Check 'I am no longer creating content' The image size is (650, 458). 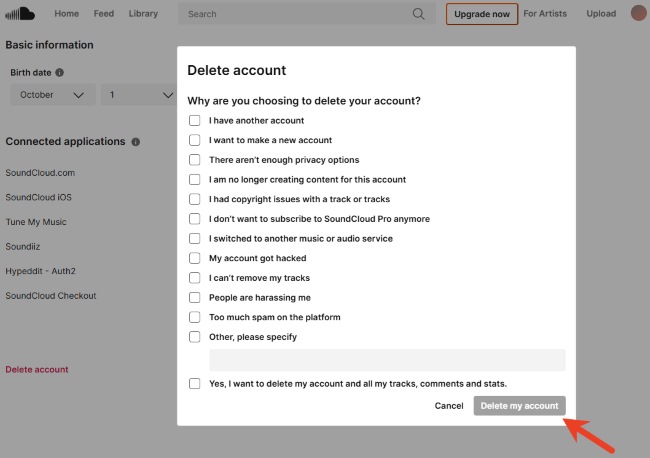click(x=194, y=179)
